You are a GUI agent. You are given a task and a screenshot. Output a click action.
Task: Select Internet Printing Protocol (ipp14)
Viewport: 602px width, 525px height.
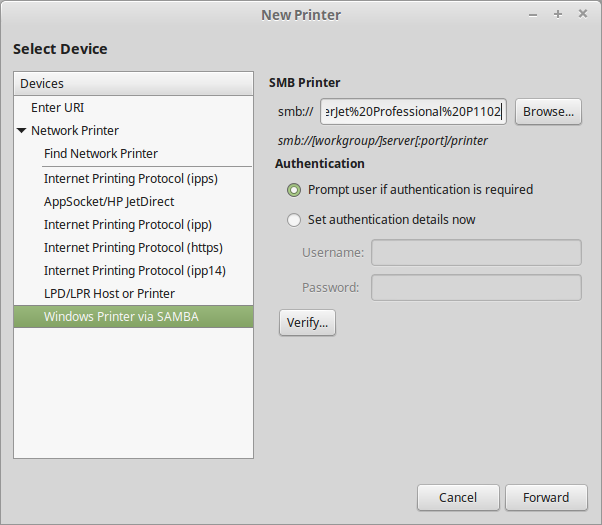[132, 270]
